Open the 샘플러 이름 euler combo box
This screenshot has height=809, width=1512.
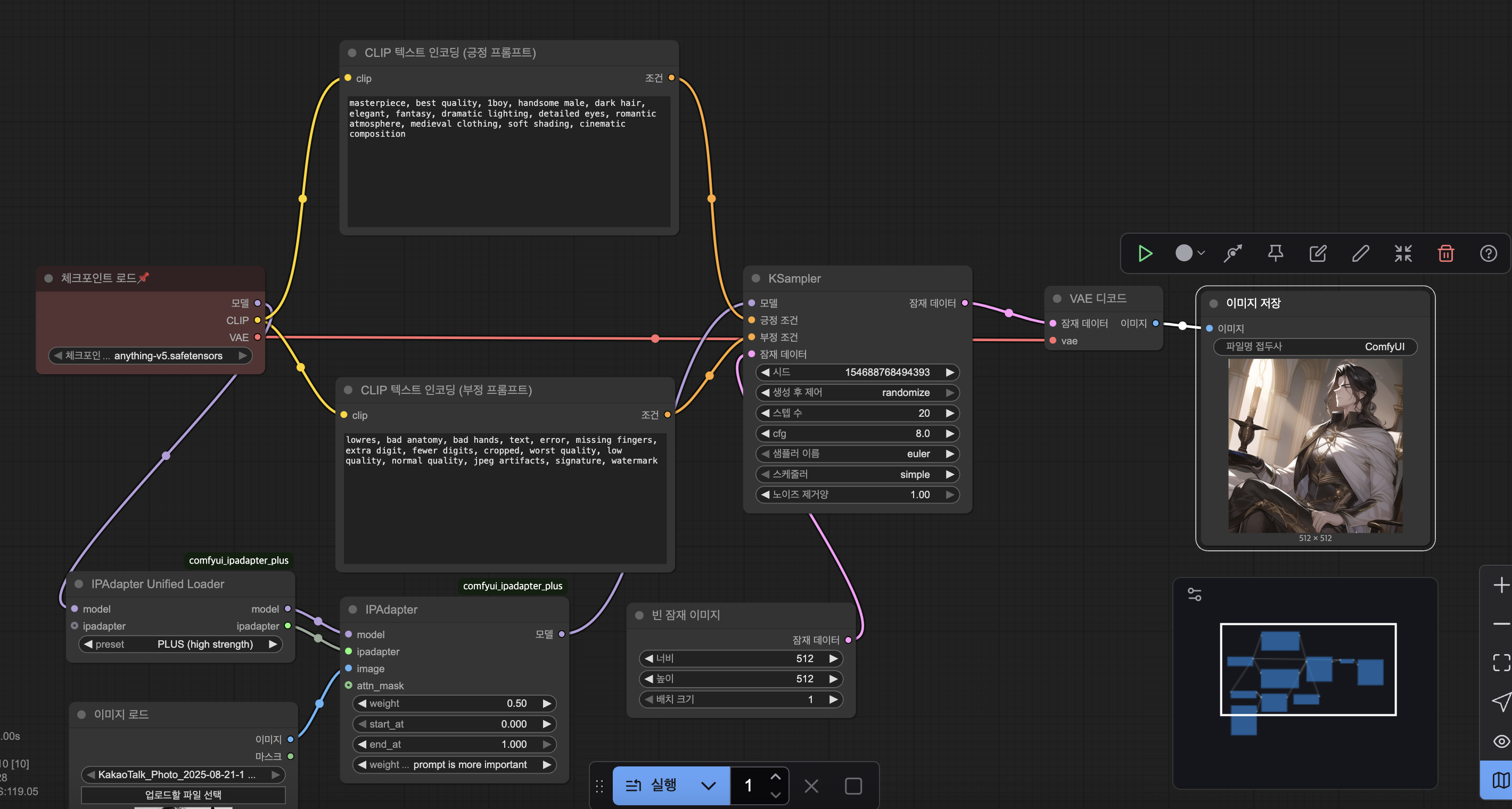point(857,453)
